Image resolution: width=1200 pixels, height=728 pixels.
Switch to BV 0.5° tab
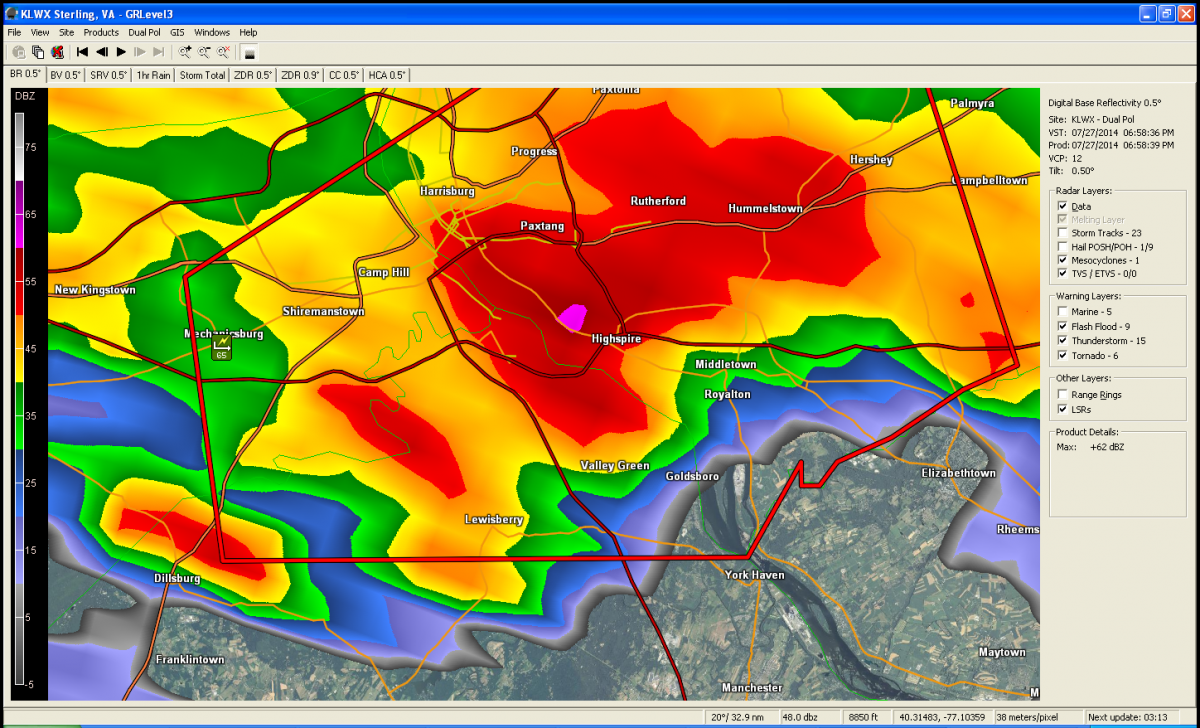[66, 75]
